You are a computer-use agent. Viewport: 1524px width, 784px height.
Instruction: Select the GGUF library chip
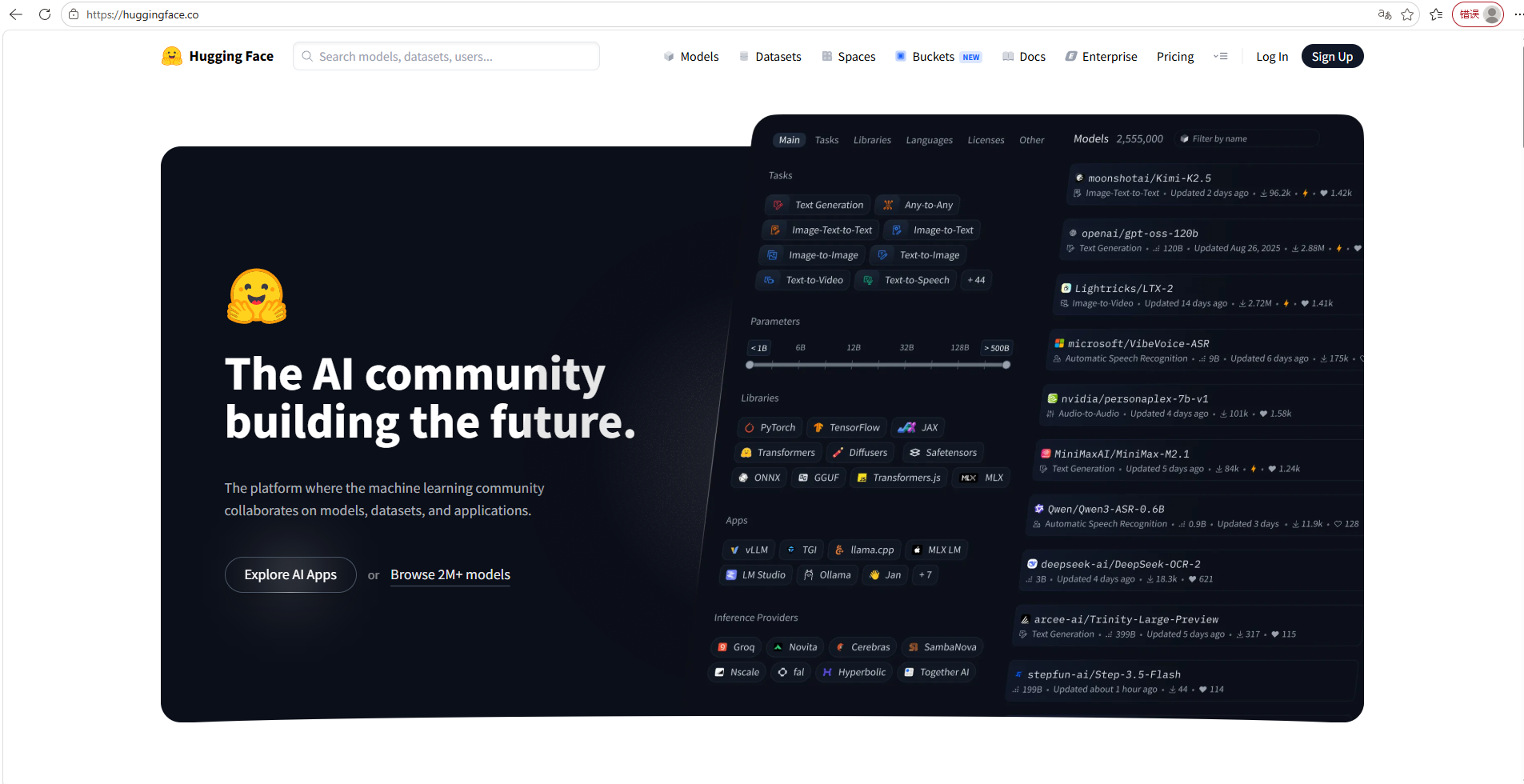coord(818,478)
